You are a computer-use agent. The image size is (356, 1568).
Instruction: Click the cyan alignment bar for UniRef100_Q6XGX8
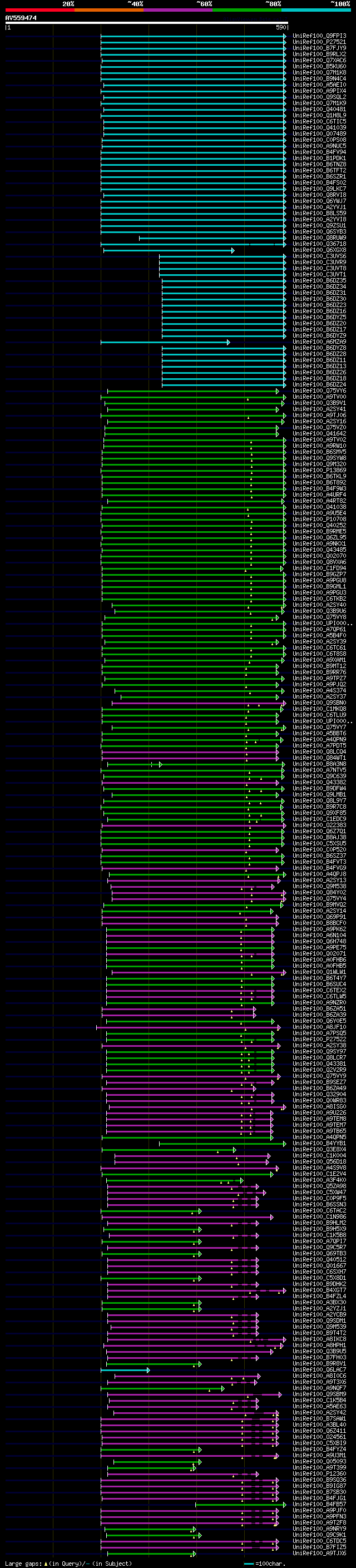point(169,250)
